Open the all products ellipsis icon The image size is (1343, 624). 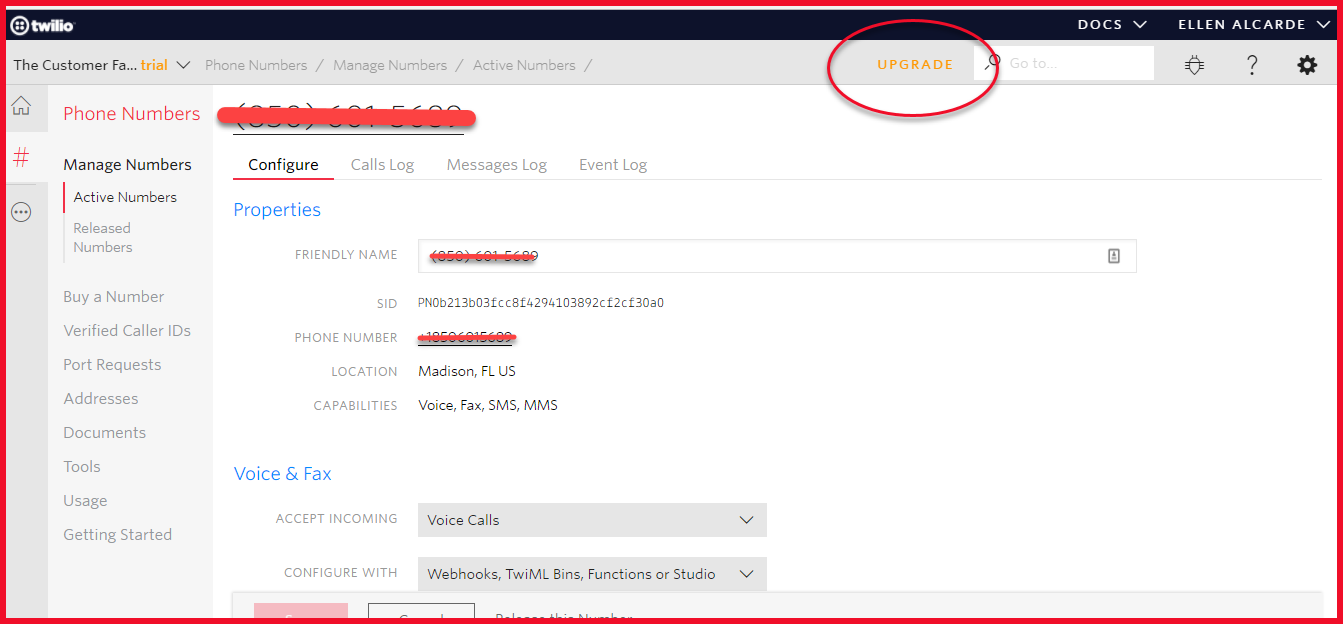point(21,212)
